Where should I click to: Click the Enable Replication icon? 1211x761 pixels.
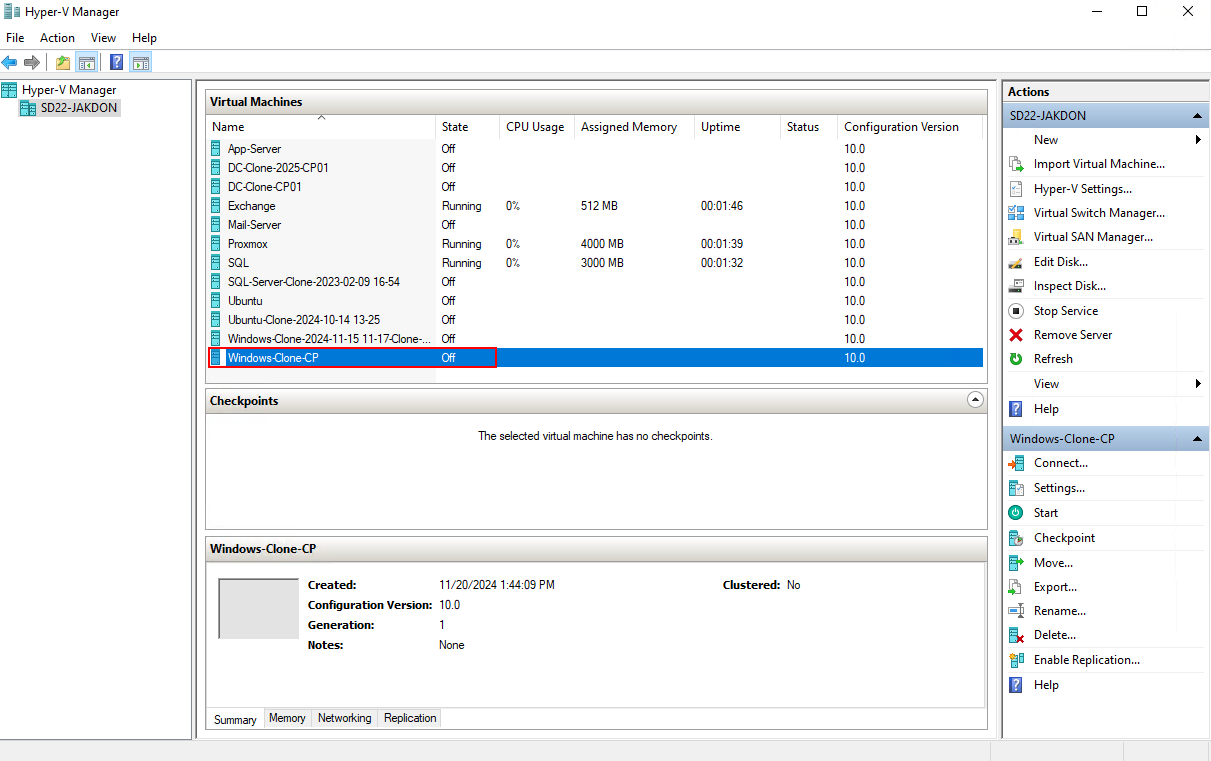pos(1016,660)
